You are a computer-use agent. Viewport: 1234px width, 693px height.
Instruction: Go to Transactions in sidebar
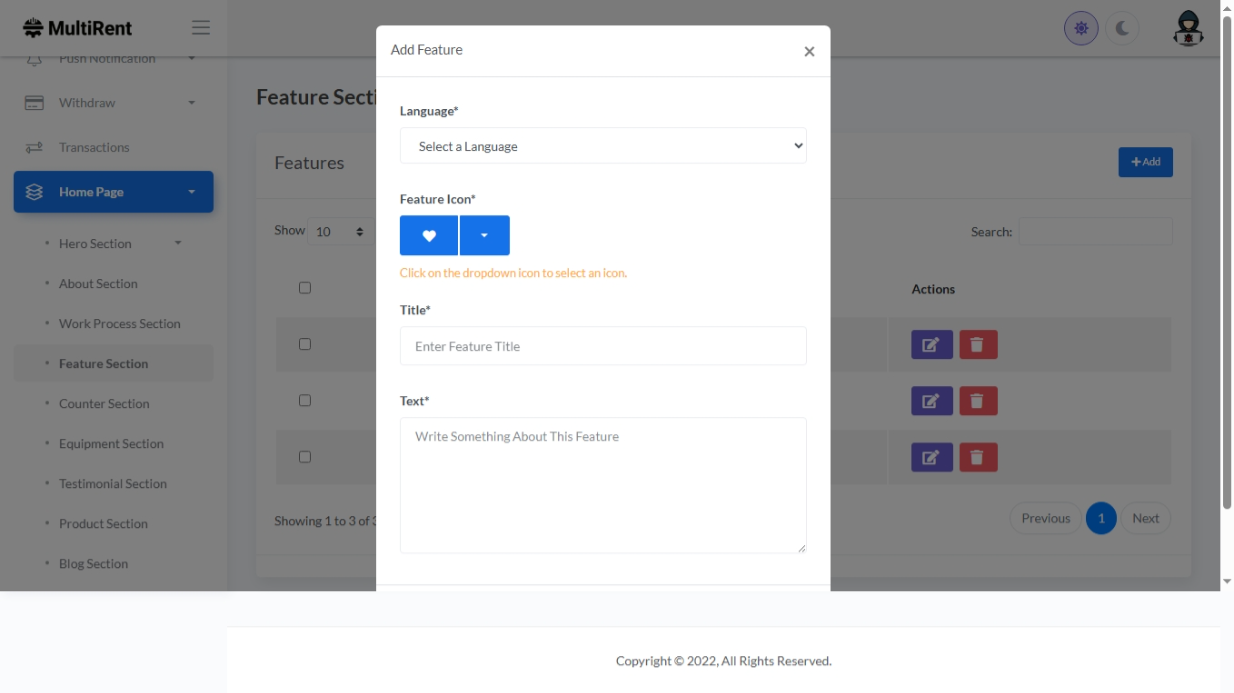[94, 148]
